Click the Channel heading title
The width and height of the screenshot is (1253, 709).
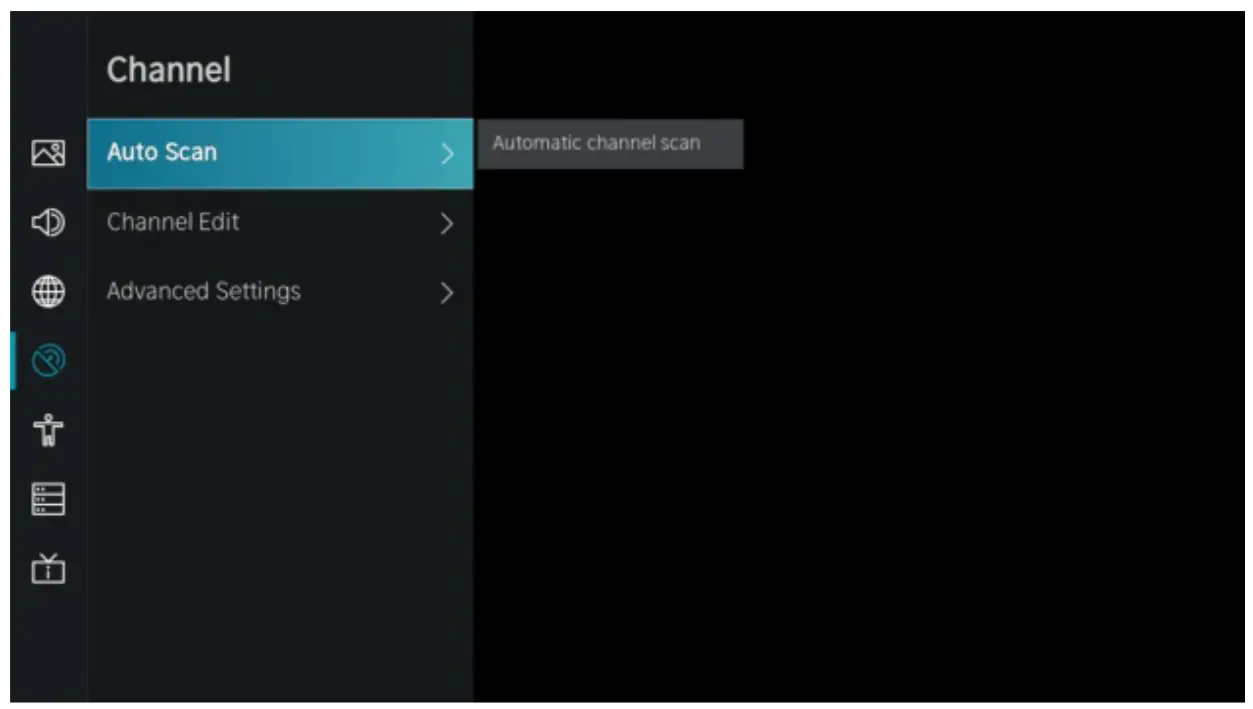[x=169, y=70]
